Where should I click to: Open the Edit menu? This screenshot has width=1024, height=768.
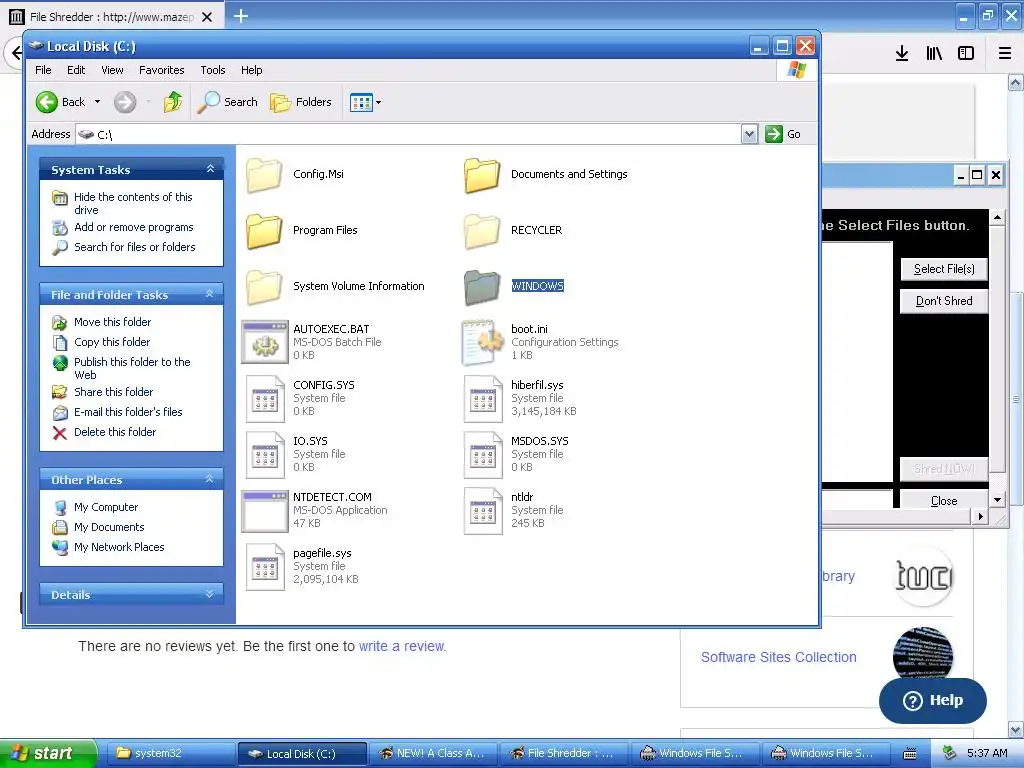click(x=76, y=70)
